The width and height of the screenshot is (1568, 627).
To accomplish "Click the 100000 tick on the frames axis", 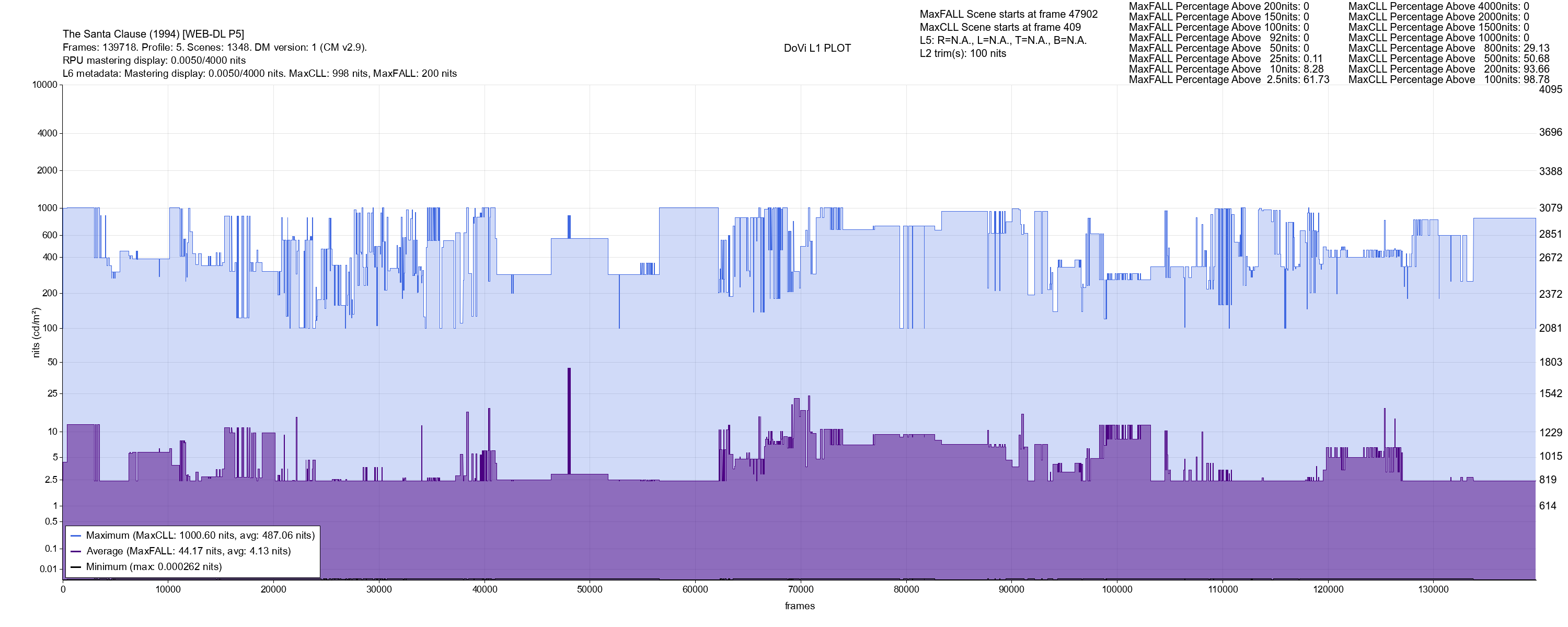I will pyautogui.click(x=1117, y=589).
